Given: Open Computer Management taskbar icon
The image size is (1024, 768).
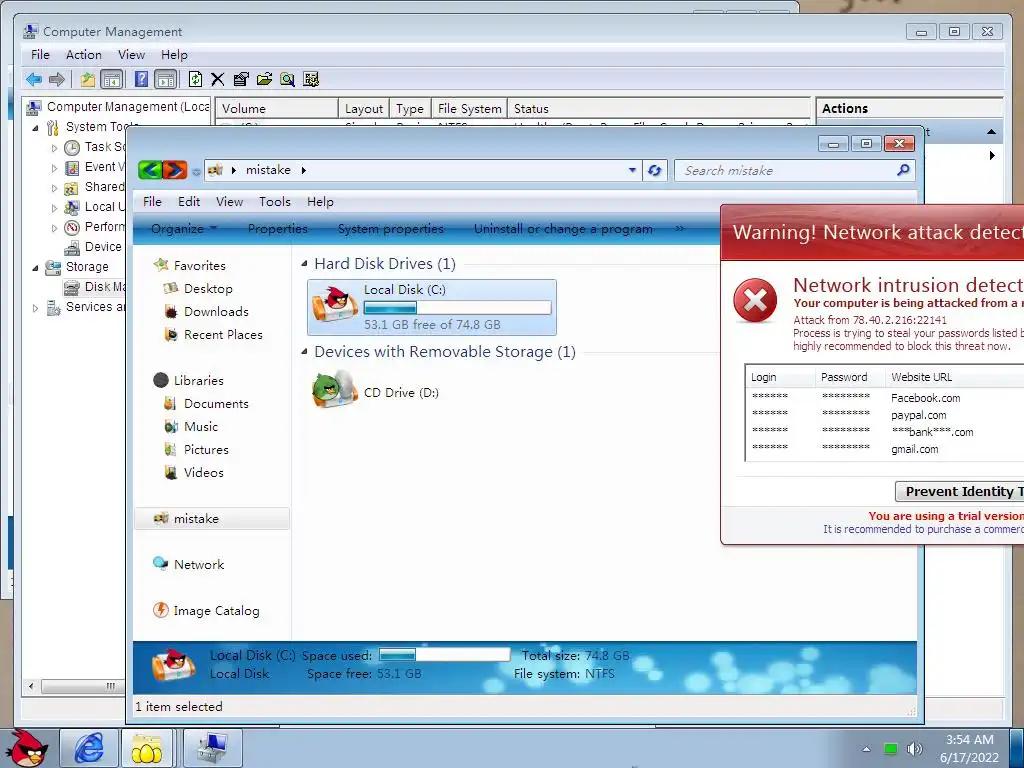Looking at the screenshot, I should [x=213, y=748].
